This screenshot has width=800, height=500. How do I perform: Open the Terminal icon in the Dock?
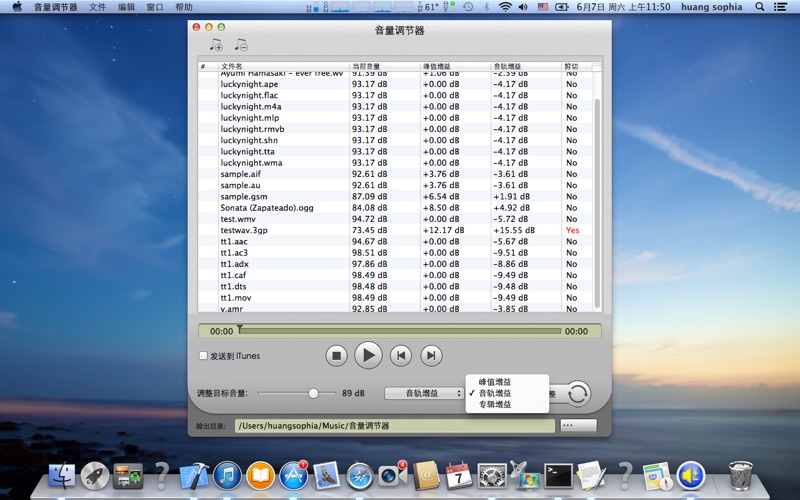point(557,476)
